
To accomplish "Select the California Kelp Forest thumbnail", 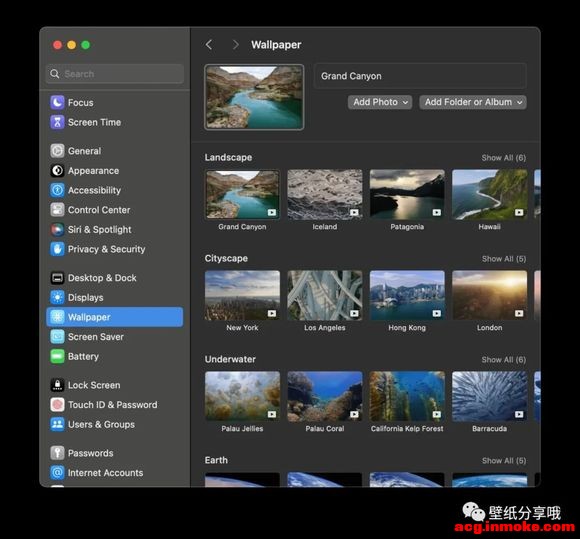I will tap(407, 397).
